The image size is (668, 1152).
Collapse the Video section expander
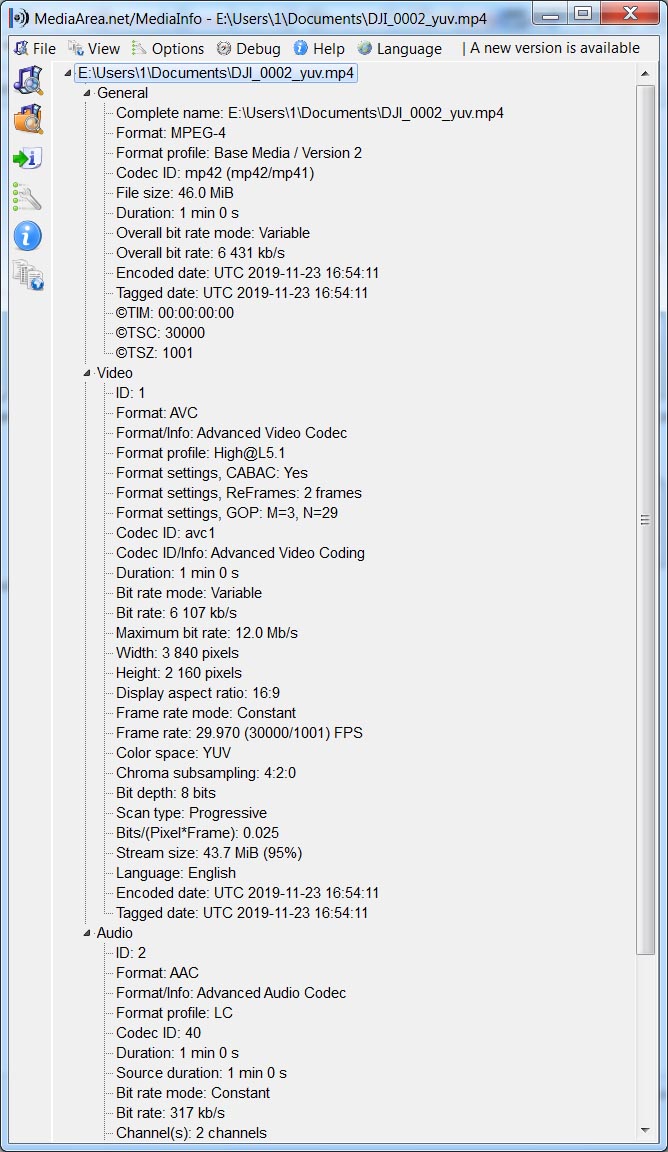[87, 373]
